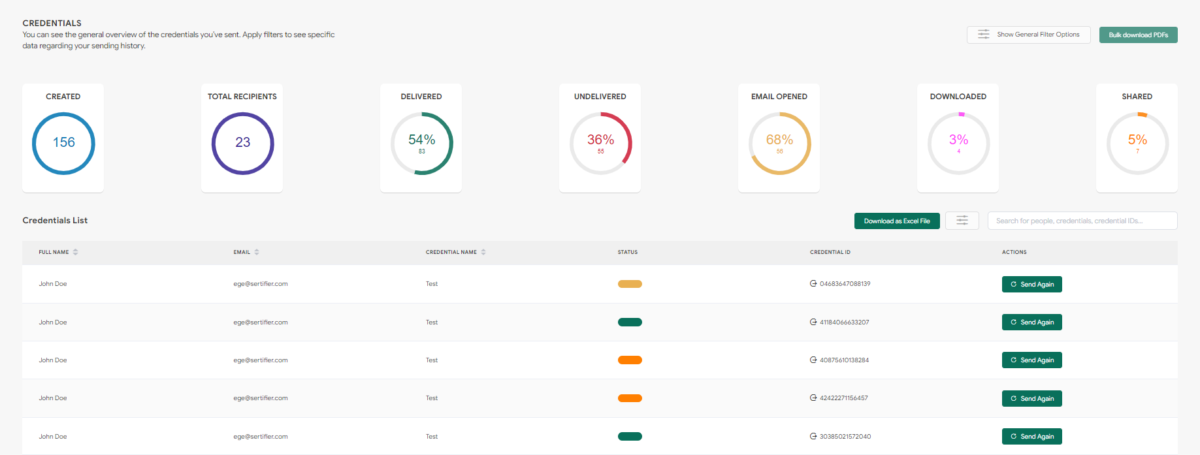Send Again for credential 40875610138284
The height and width of the screenshot is (455, 1200).
click(1032, 360)
